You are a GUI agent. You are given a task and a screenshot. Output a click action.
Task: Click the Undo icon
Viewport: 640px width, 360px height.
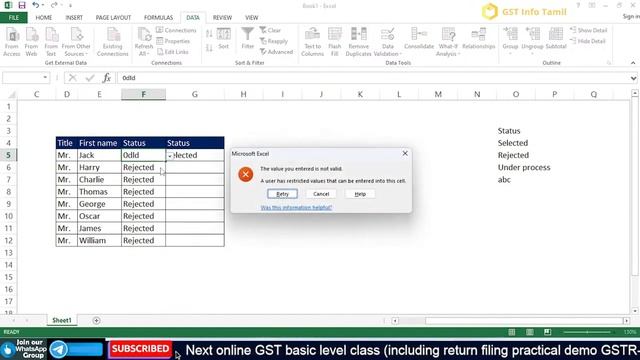coord(36,5)
